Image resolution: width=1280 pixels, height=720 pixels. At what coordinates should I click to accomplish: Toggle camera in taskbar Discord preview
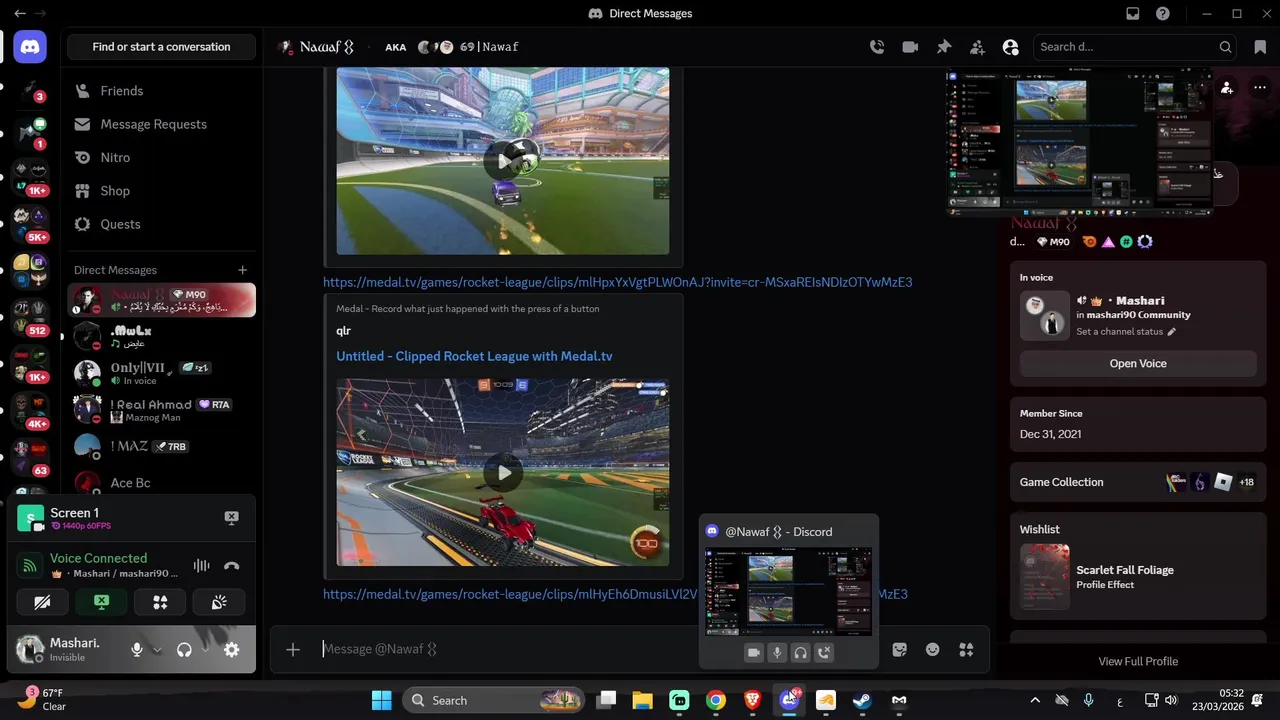[x=753, y=653]
